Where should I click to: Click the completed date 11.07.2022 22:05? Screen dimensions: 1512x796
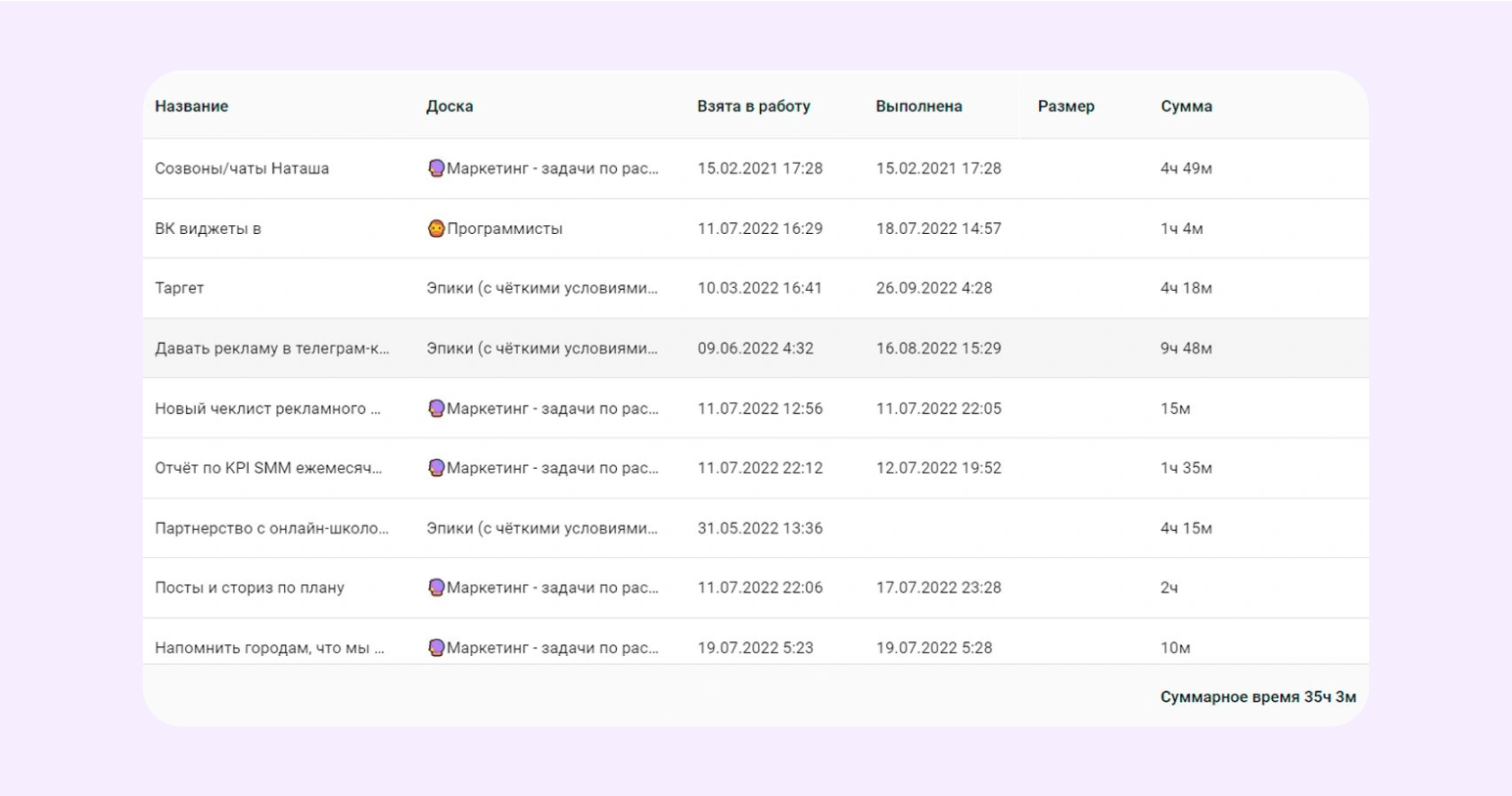938,408
